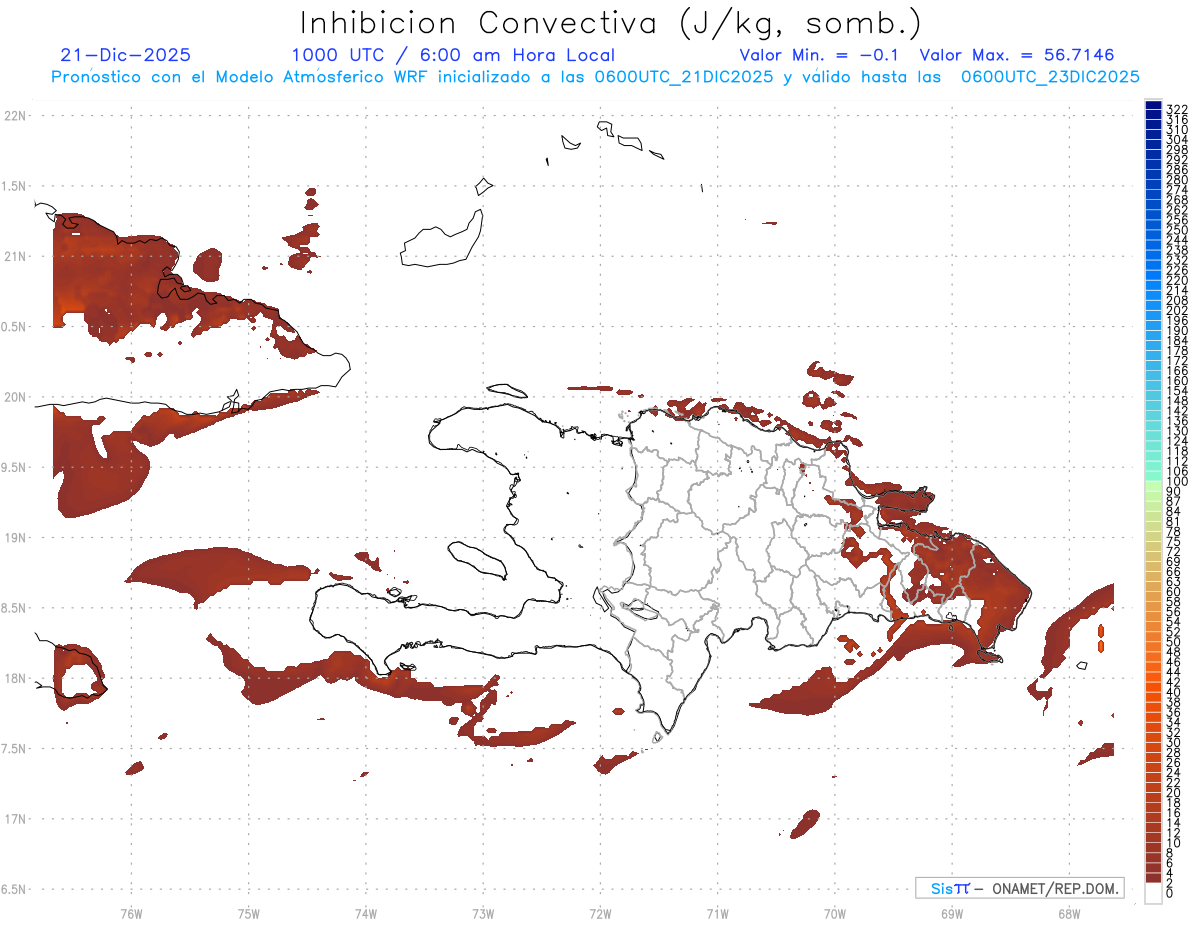The height and width of the screenshot is (927, 1200).
Task: Click the "8.5N" latitude label
Action: (x=15, y=608)
